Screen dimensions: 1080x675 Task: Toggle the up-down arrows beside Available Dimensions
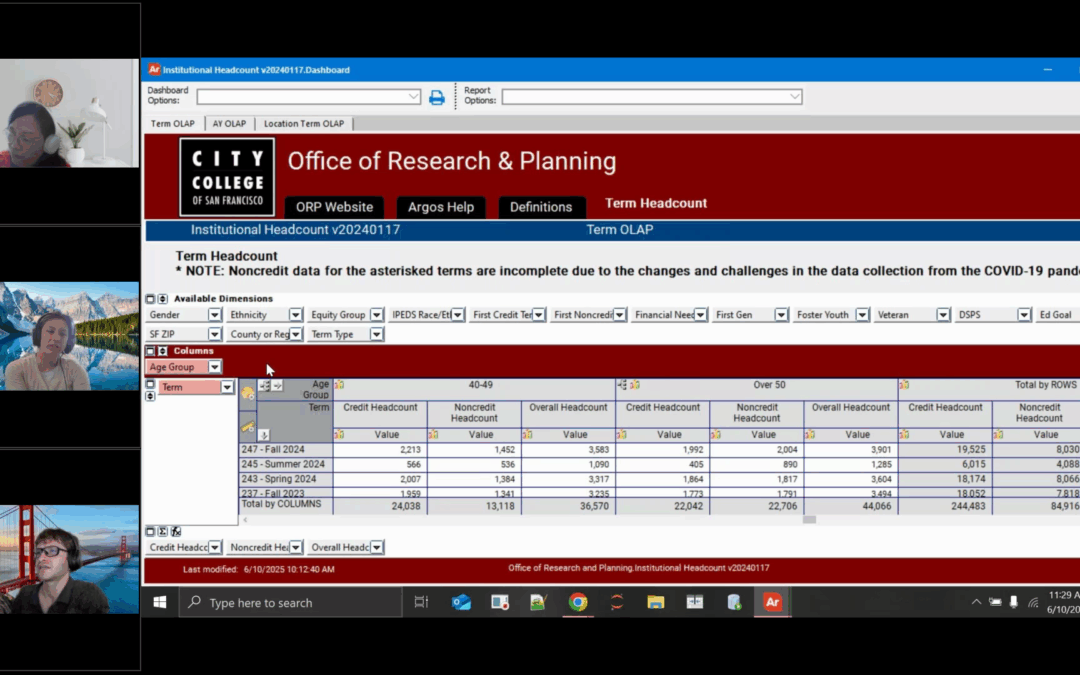[x=163, y=299]
